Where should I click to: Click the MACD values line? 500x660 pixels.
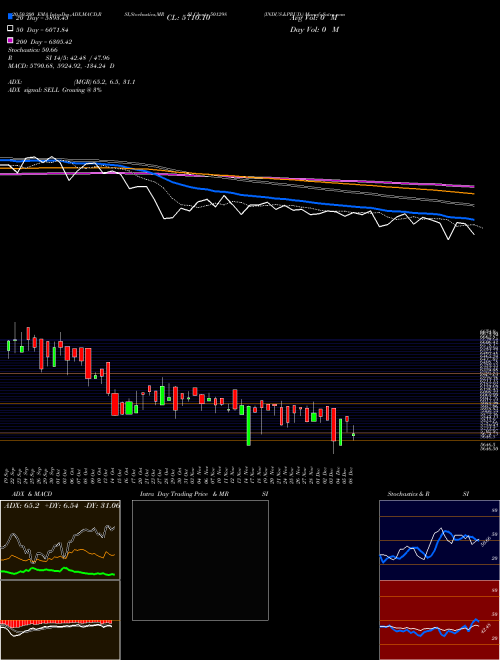(61, 66)
